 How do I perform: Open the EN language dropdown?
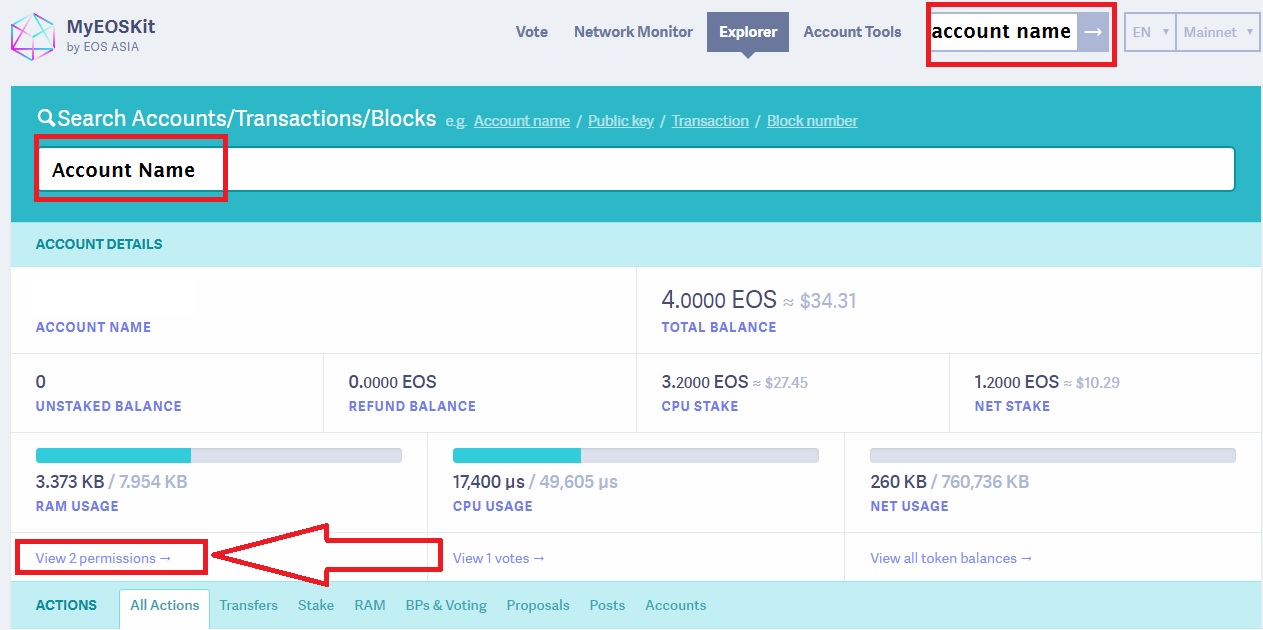coord(1150,32)
